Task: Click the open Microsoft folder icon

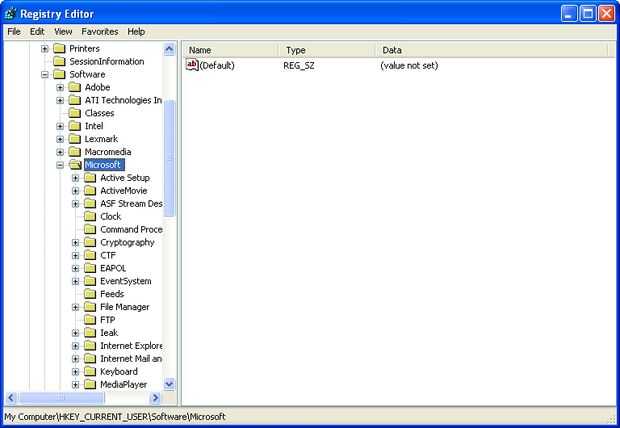Action: (x=75, y=165)
